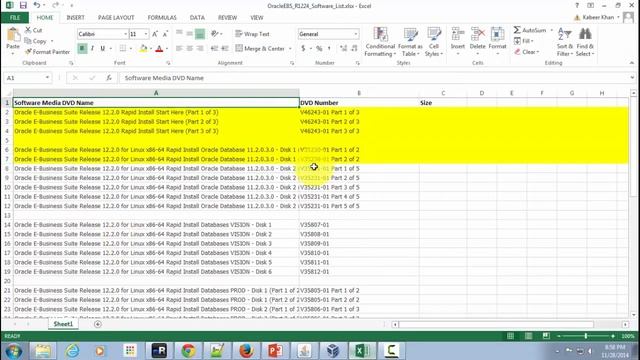
Task: Click AutoSum
Action: pos(530,30)
